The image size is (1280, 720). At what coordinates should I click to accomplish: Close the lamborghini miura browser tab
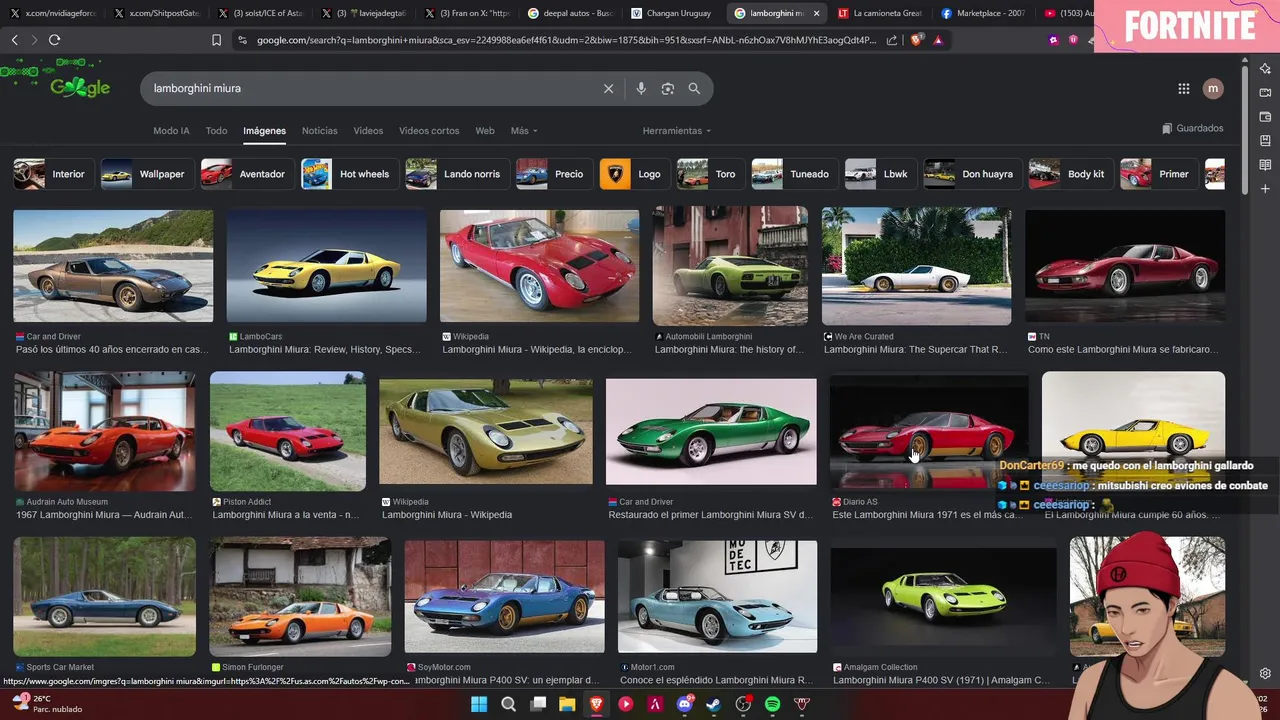[x=816, y=13]
